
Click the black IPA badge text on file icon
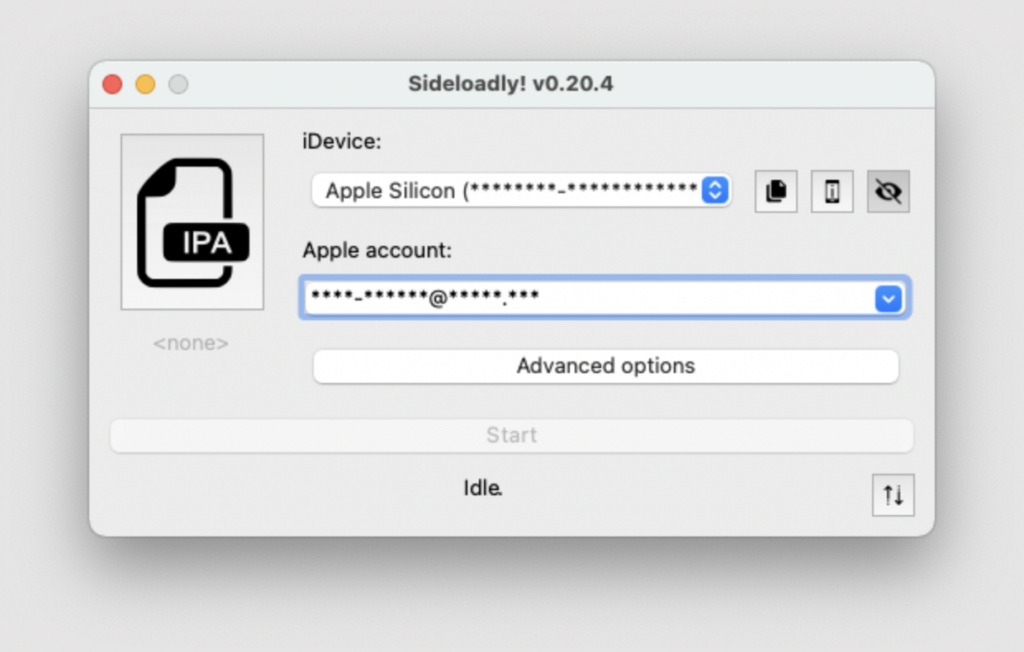click(206, 243)
